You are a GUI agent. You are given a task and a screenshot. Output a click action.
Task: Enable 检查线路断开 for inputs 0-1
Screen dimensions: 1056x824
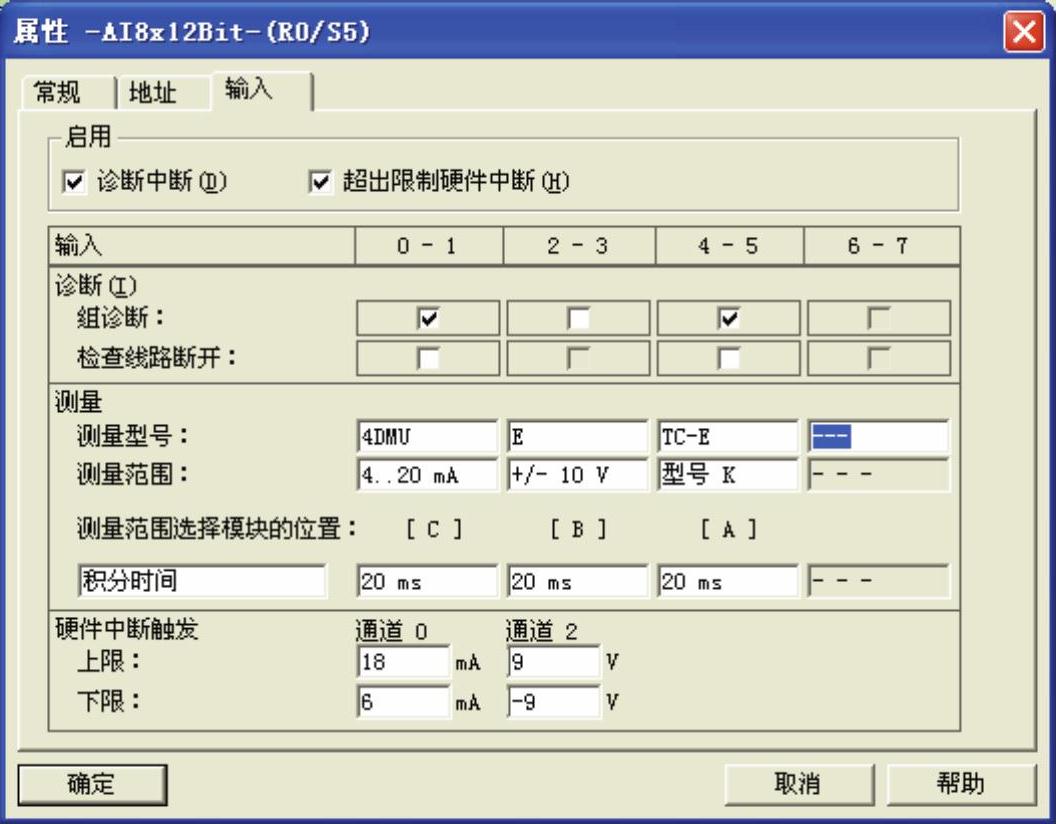428,358
